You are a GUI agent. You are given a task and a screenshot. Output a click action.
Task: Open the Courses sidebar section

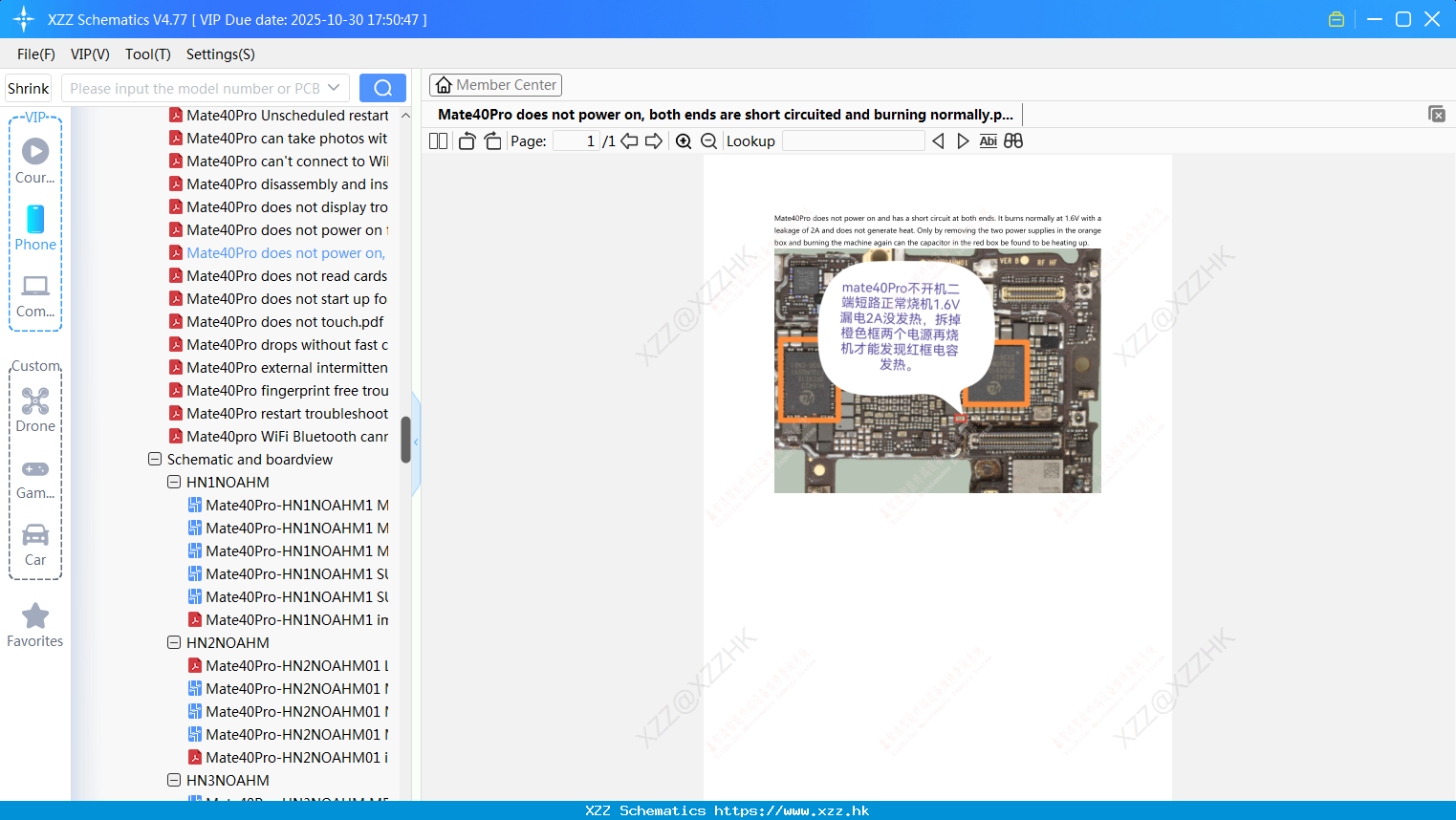pyautogui.click(x=35, y=161)
